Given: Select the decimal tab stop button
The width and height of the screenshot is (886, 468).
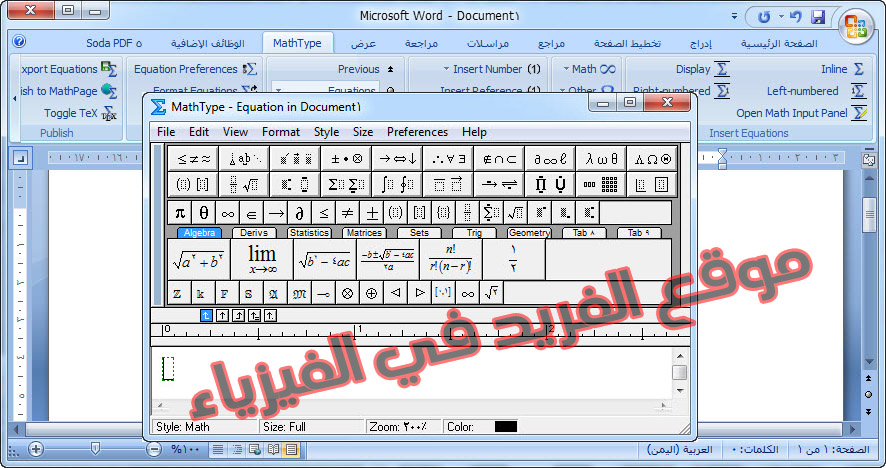Looking at the screenshot, I should point(271,315).
